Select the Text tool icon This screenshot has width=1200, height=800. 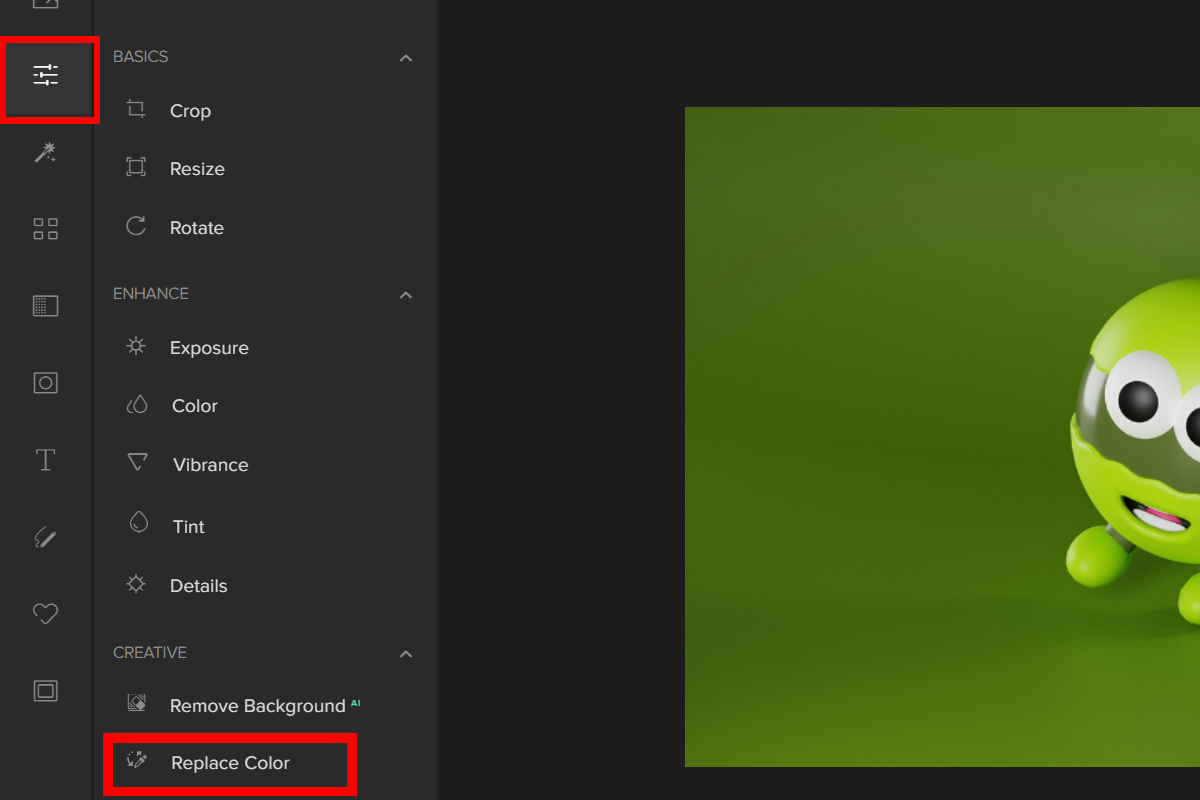pos(46,460)
